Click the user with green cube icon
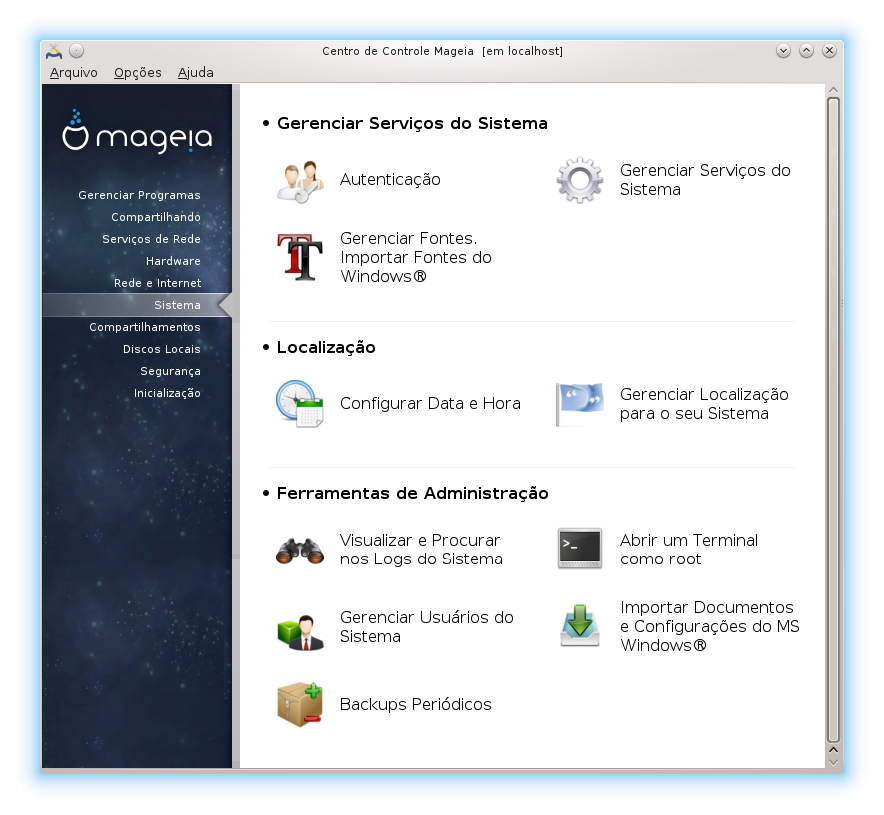The width and height of the screenshot is (884, 815). [300, 632]
